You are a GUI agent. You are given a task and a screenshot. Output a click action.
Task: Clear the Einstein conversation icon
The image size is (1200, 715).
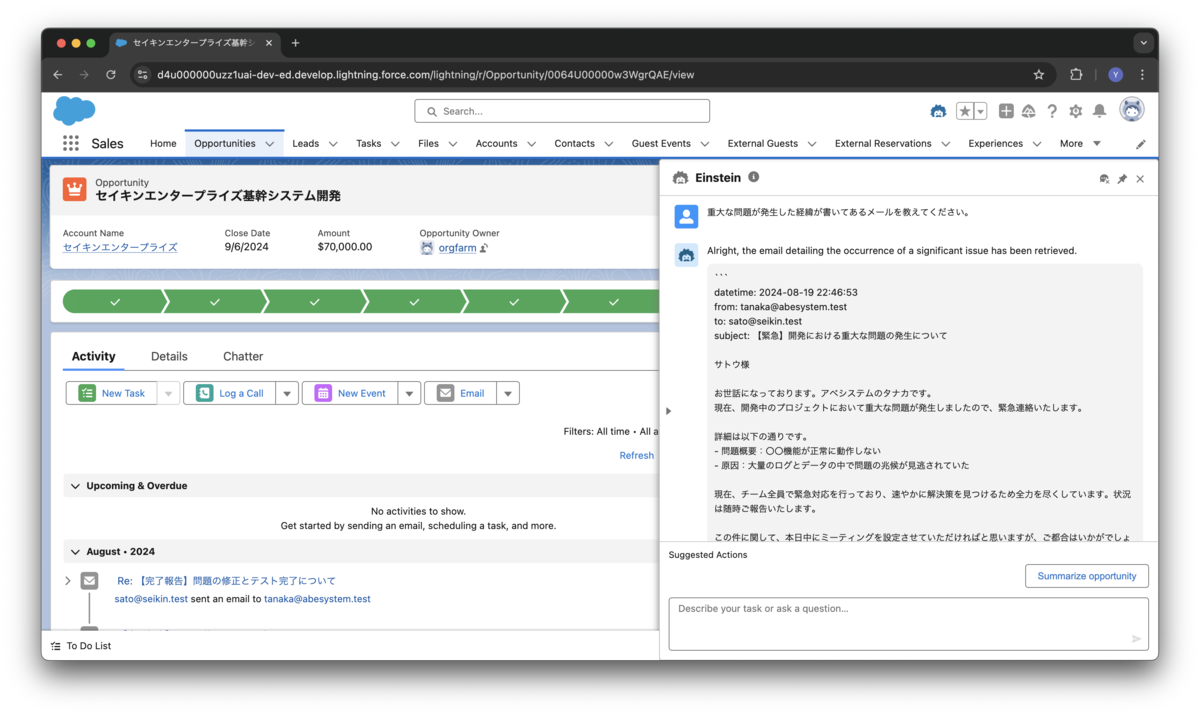pyautogui.click(x=1104, y=179)
